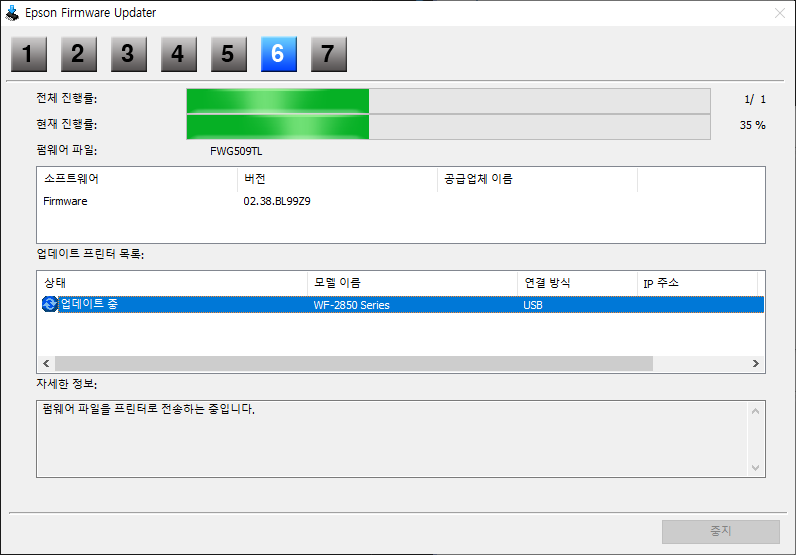Click the step 4 number icon
This screenshot has width=796, height=555.
pos(179,54)
